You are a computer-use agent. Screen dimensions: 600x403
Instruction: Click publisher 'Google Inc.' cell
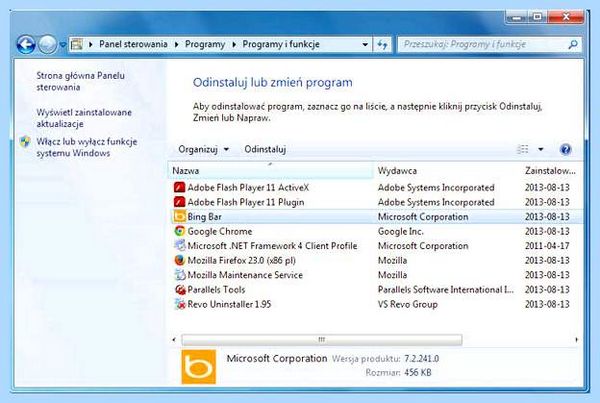(401, 231)
